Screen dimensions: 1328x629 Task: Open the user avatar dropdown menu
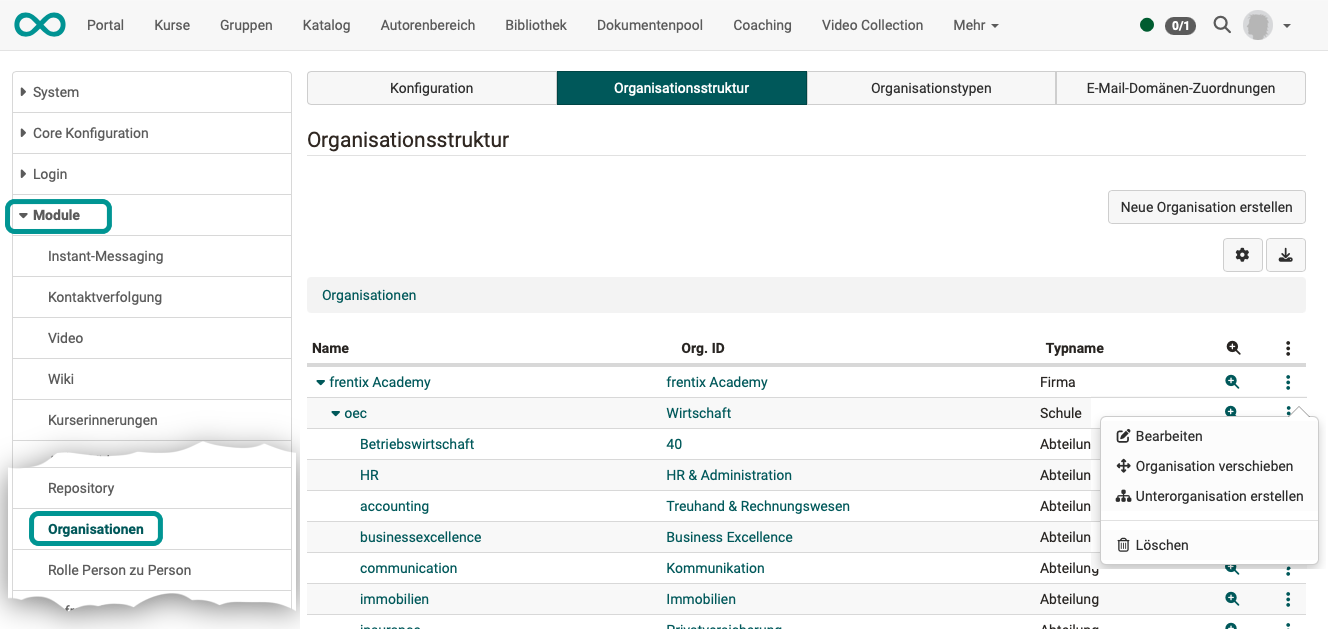click(1263, 25)
